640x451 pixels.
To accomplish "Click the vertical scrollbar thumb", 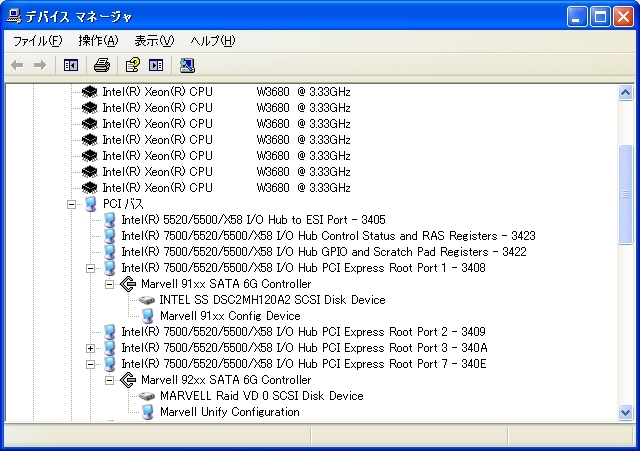I will pyautogui.click(x=625, y=194).
